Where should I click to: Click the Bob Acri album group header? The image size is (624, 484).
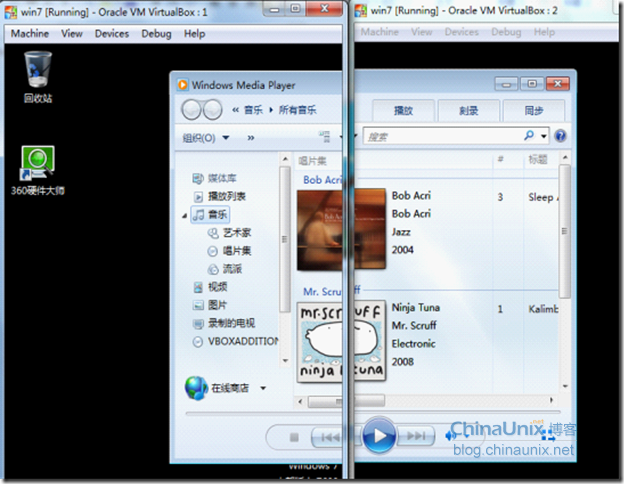(322, 180)
